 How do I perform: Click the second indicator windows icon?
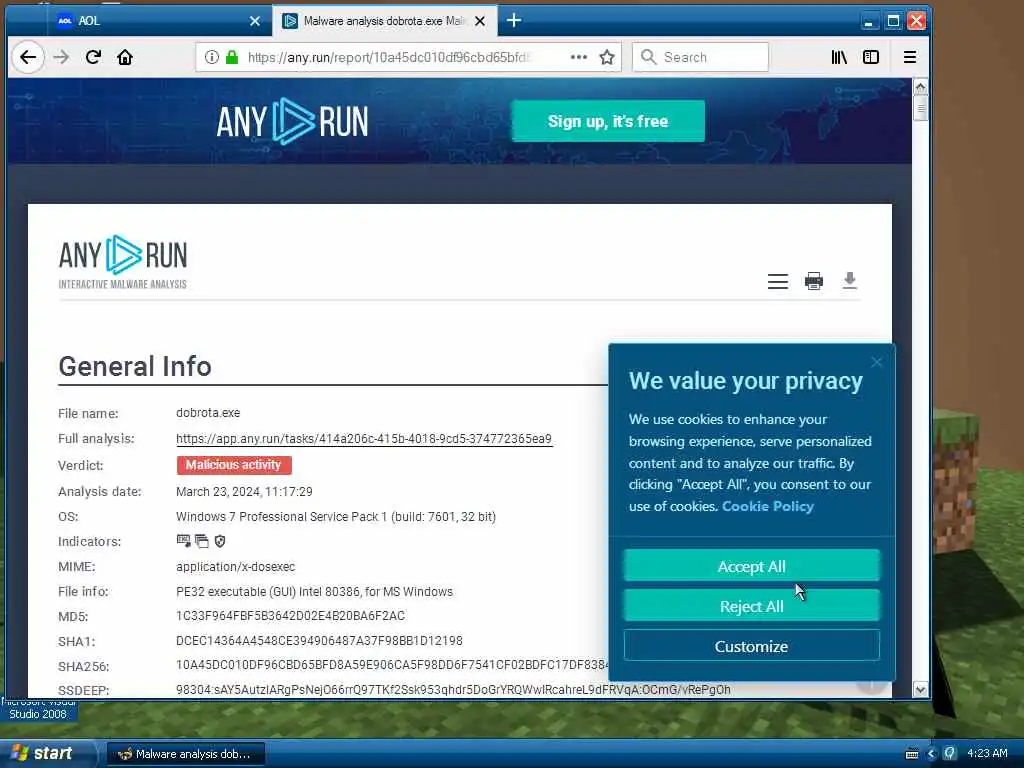[202, 541]
